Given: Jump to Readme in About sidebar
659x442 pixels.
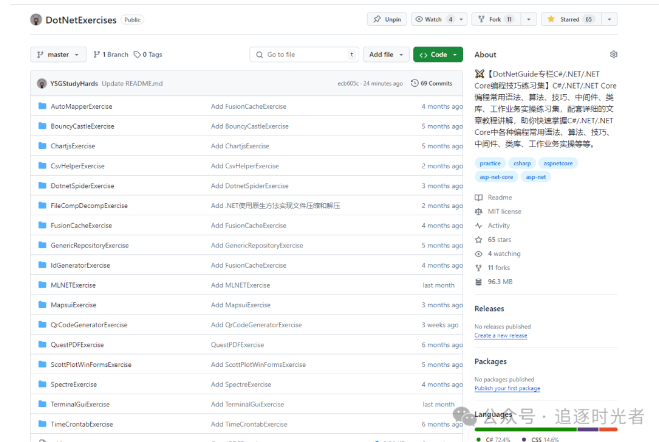Looking at the screenshot, I should (x=500, y=197).
